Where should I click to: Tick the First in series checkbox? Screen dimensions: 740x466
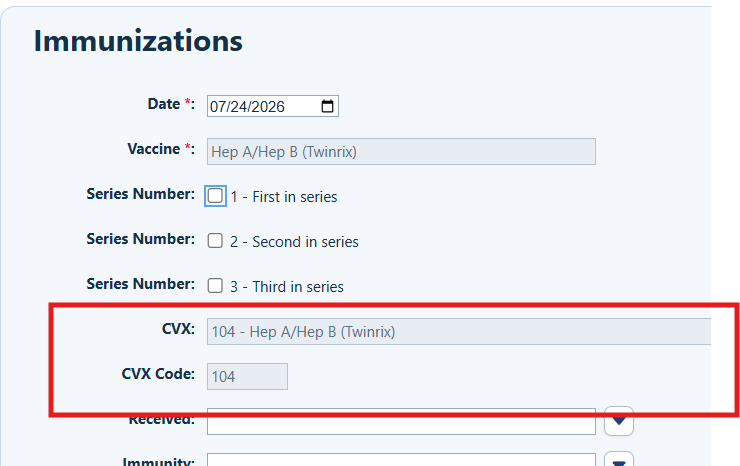click(x=215, y=196)
